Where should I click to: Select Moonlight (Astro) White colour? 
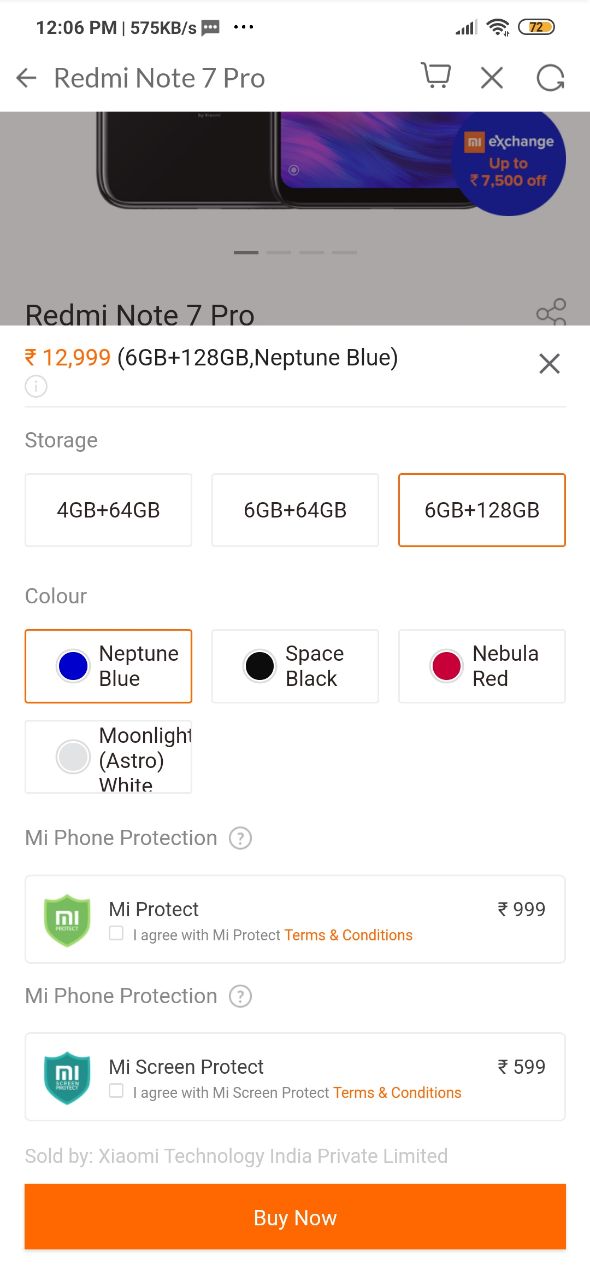[108, 757]
